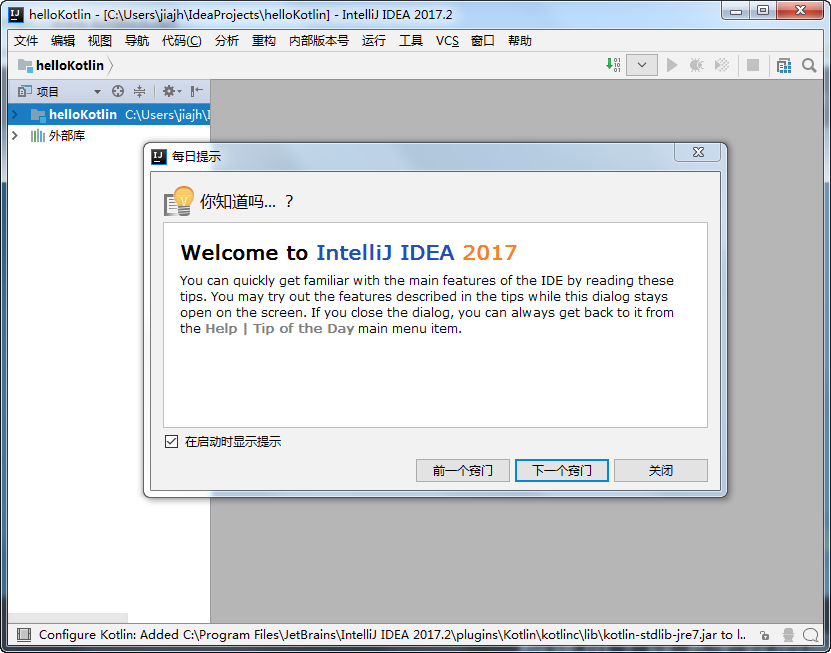Image resolution: width=831 pixels, height=653 pixels.
Task: Click the Help | Tip of the Day text
Action: [279, 328]
